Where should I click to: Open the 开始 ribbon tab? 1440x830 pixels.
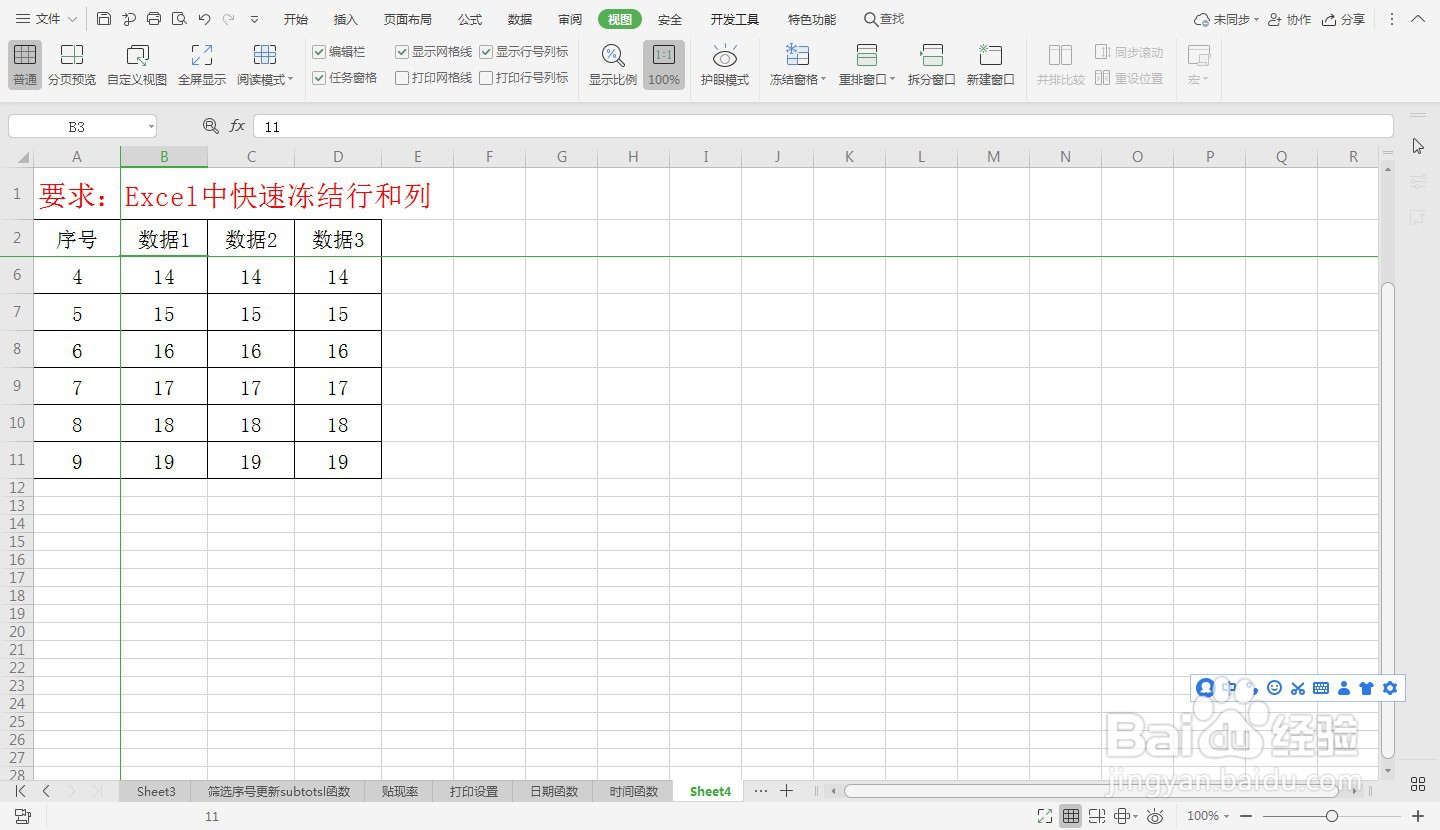pos(296,20)
